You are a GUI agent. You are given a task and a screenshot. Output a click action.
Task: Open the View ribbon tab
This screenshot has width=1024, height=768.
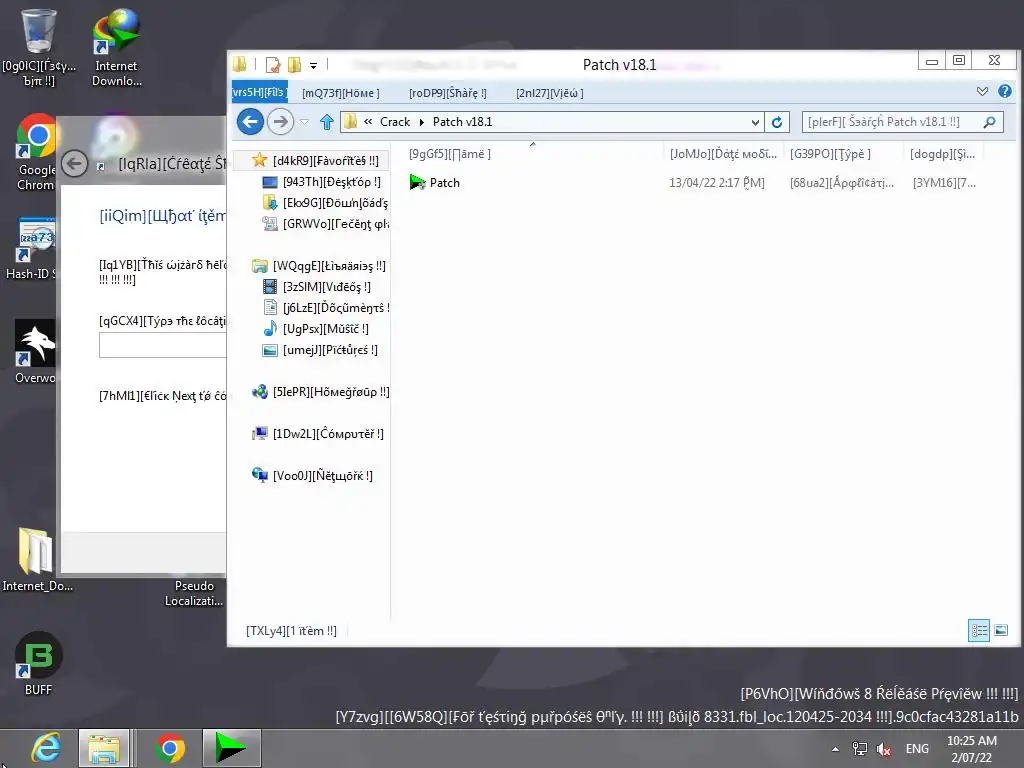[x=550, y=93]
